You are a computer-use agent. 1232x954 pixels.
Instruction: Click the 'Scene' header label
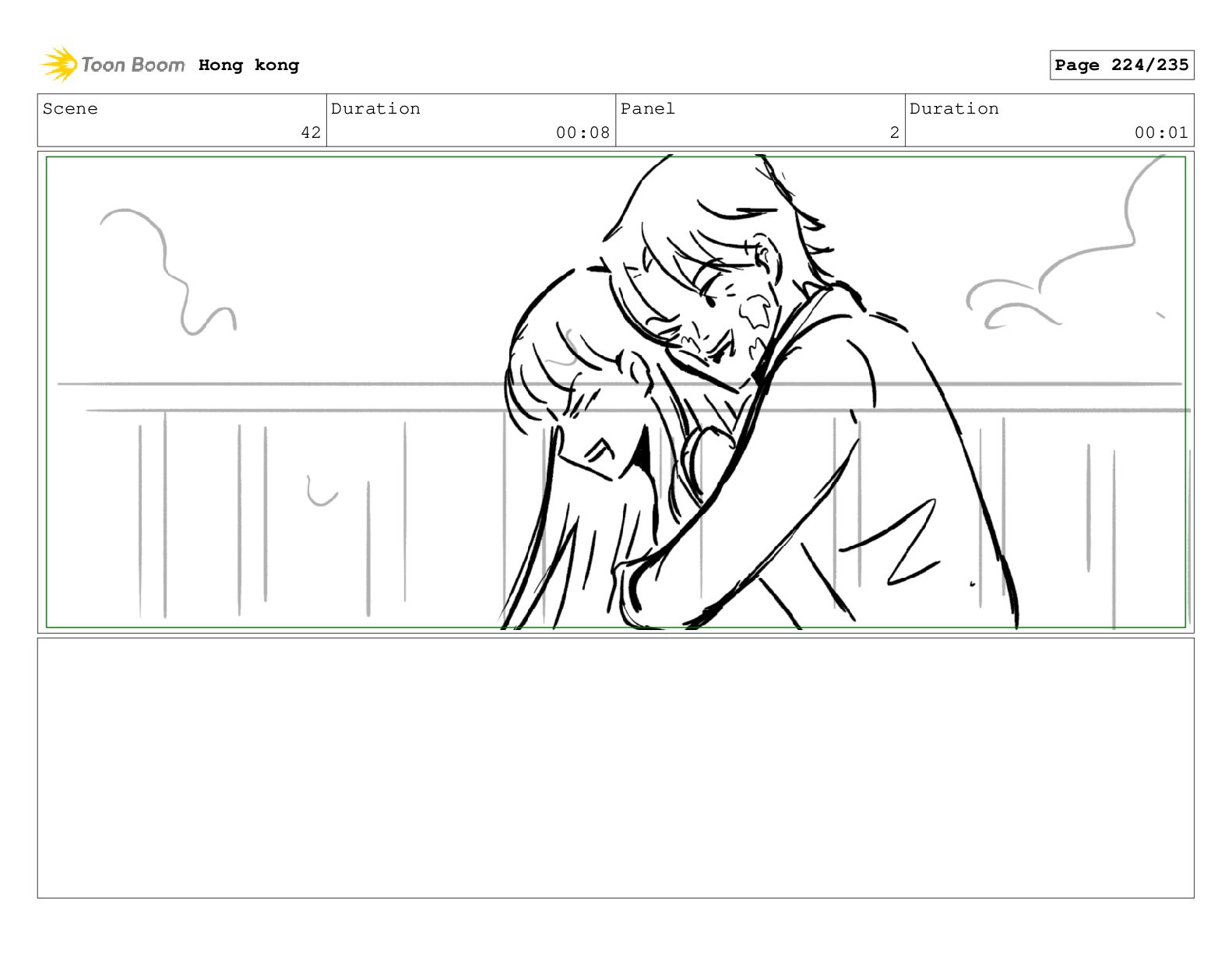click(70, 109)
